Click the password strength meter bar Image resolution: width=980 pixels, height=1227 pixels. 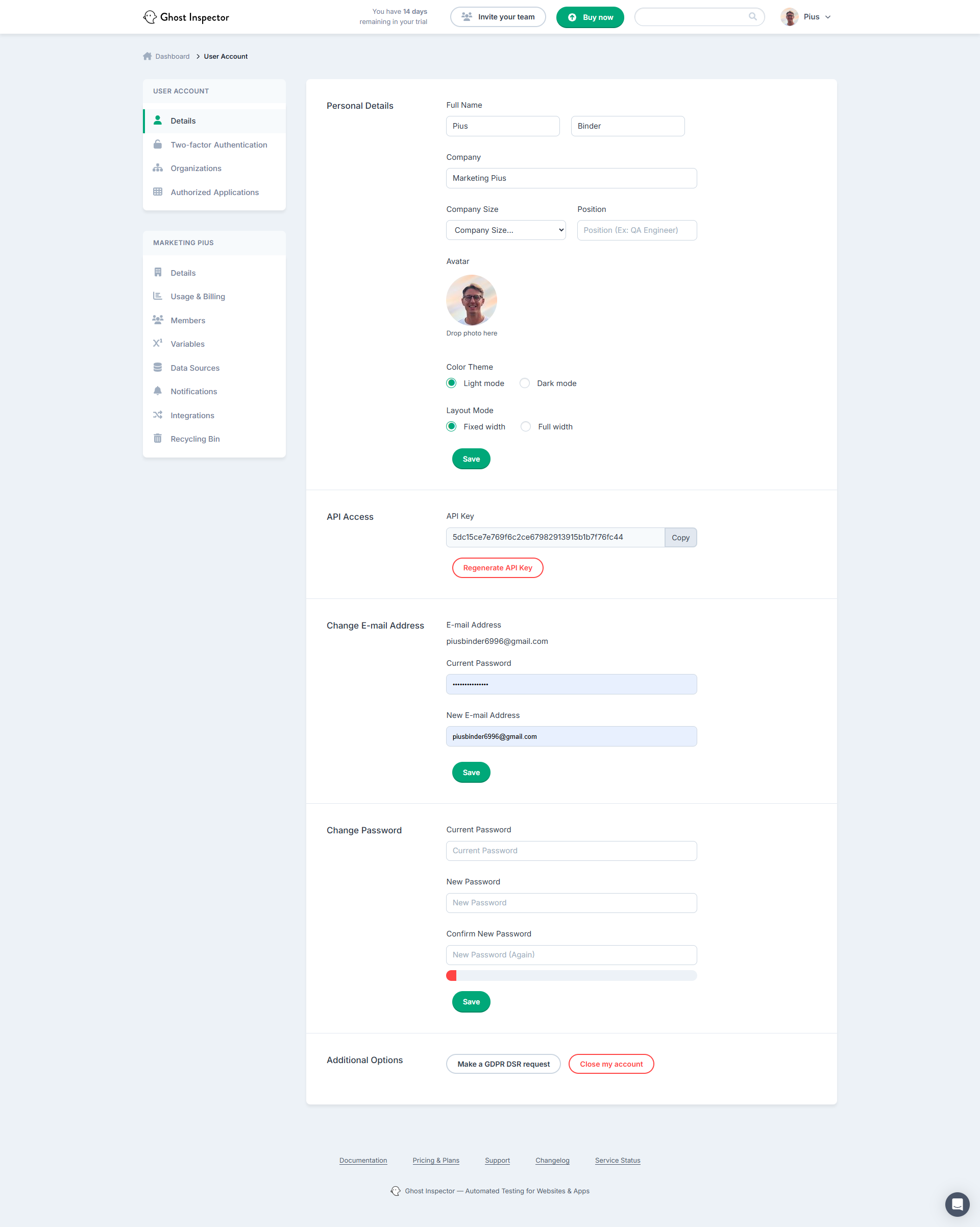[571, 975]
